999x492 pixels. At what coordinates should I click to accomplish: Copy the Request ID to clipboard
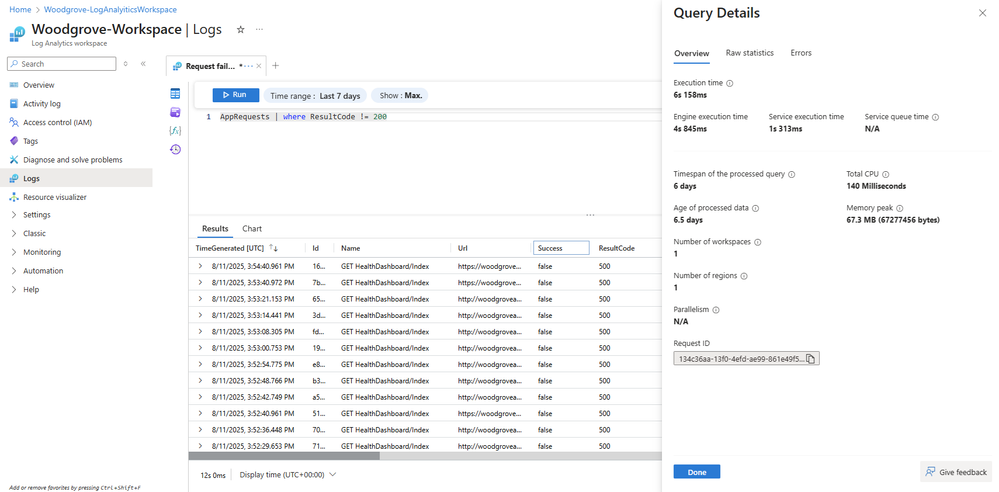[811, 359]
